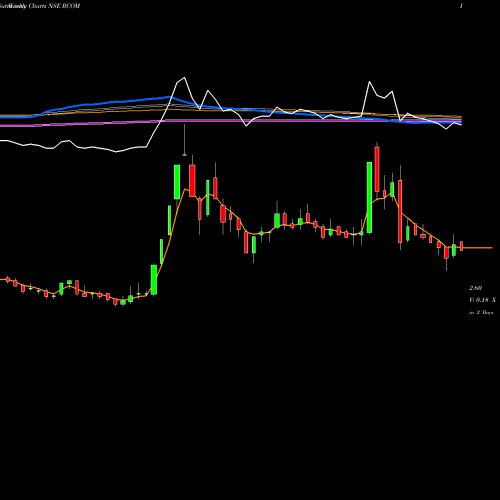
Task: Click the '2.60' price value label
Action: coord(475,288)
